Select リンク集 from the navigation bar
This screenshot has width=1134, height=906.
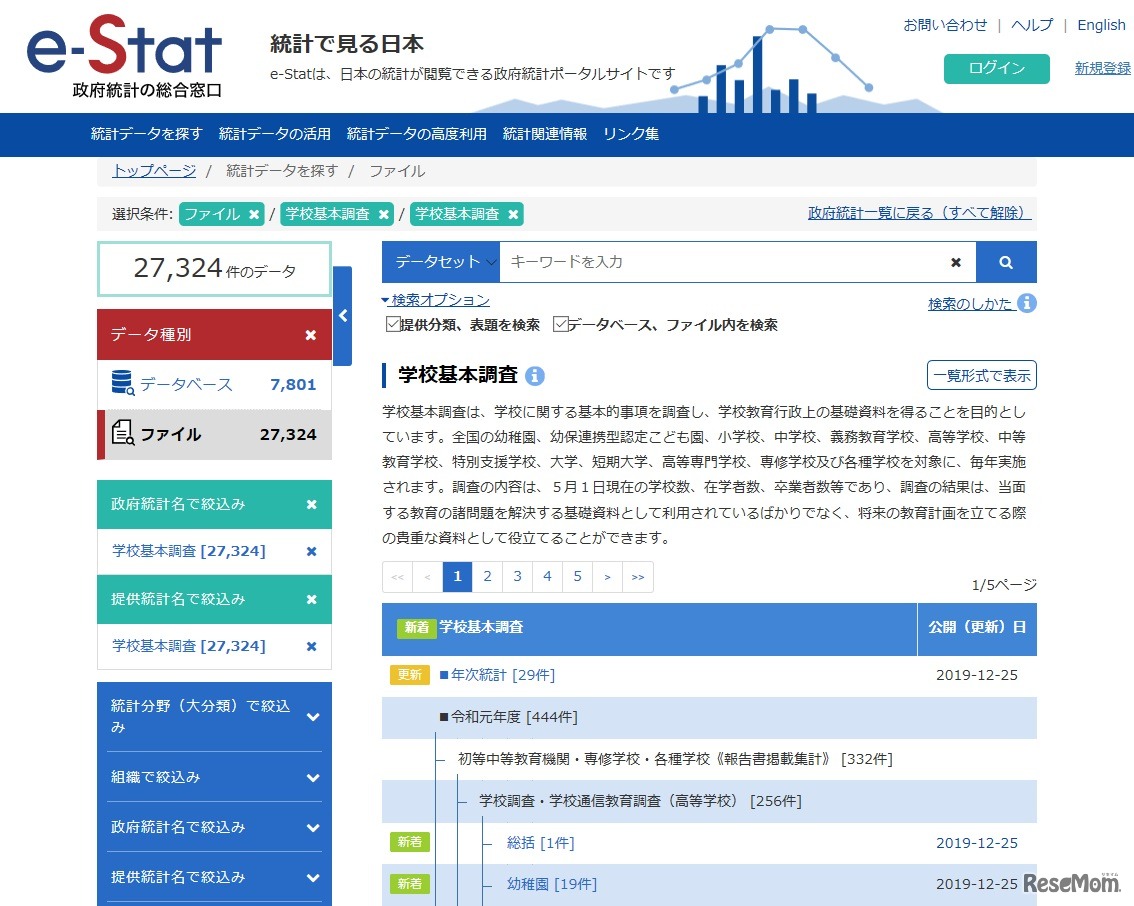tap(630, 134)
